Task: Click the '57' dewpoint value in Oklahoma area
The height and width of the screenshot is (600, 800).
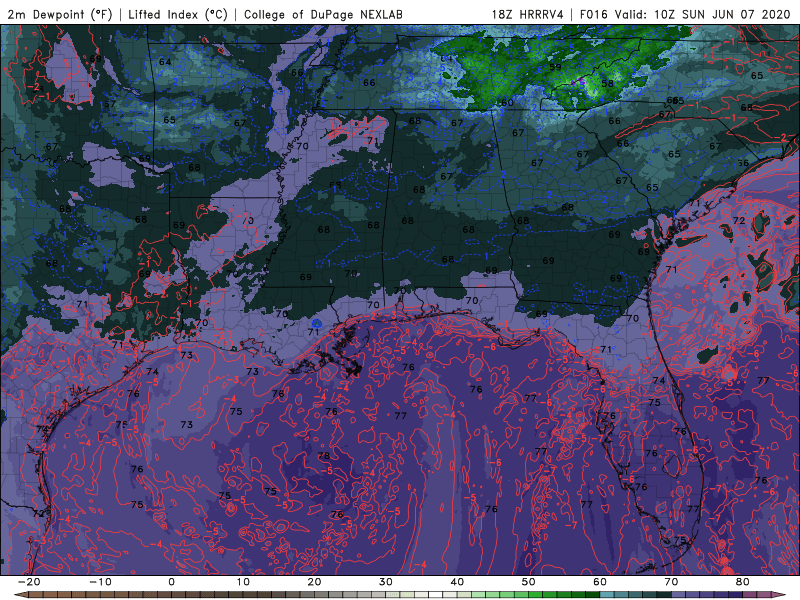Action: [109, 104]
